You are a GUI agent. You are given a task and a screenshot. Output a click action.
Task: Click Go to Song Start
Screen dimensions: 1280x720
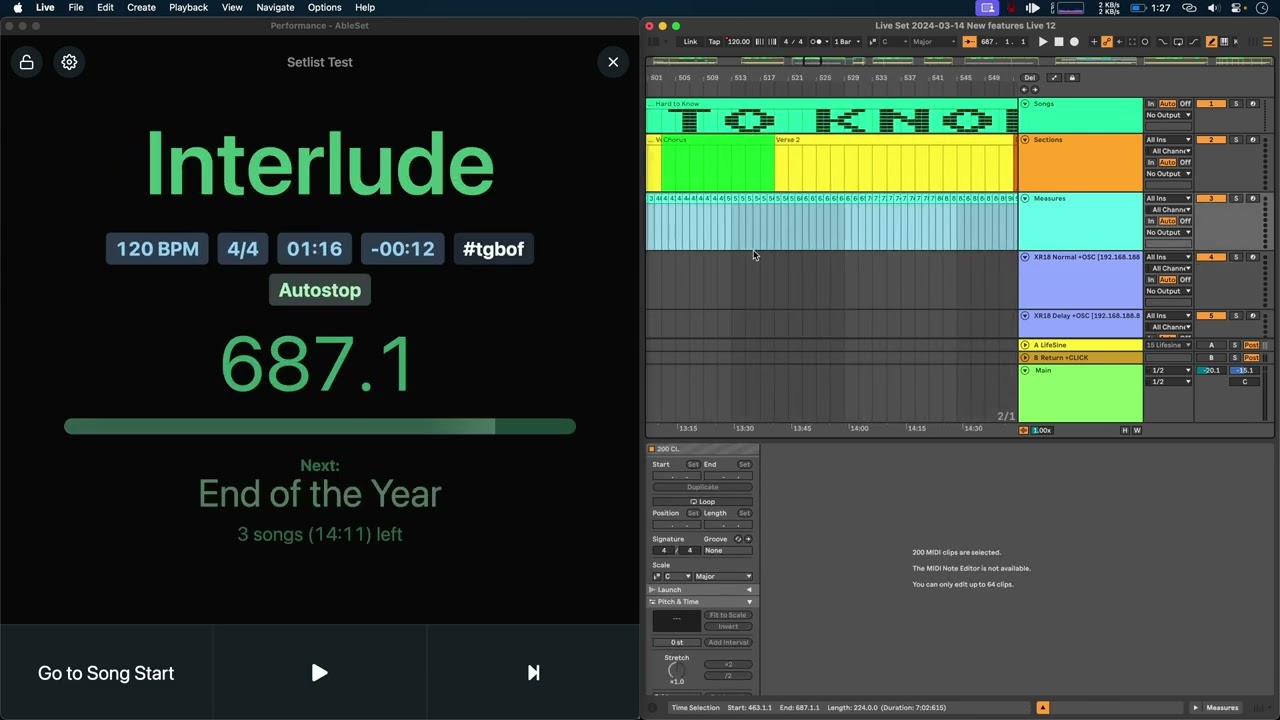(106, 673)
